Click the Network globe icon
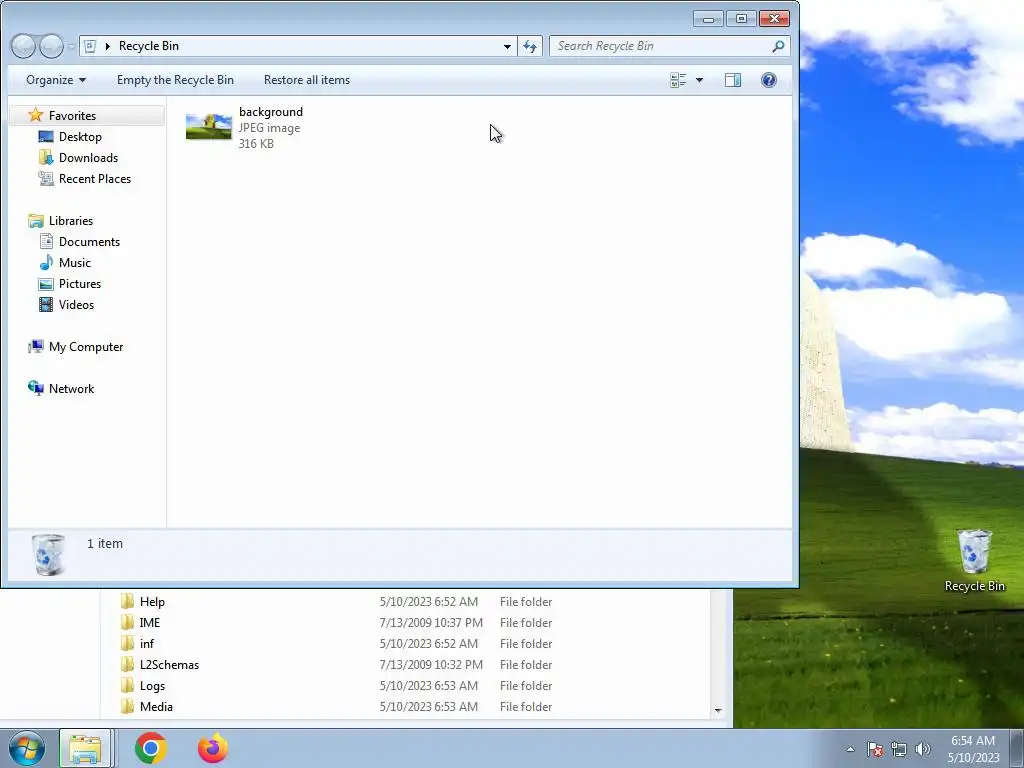The width and height of the screenshot is (1024, 768). [35, 388]
